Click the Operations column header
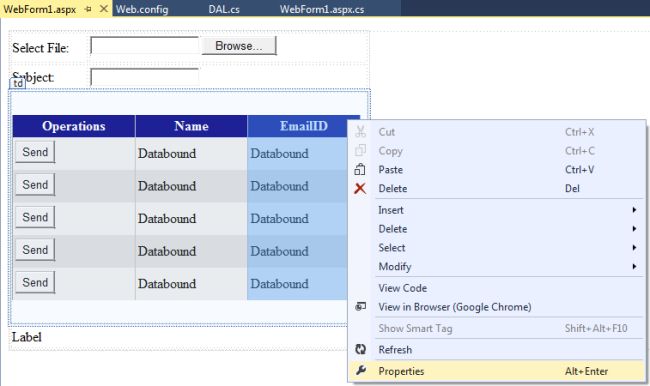Image resolution: width=650 pixels, height=386 pixels. coord(74,126)
